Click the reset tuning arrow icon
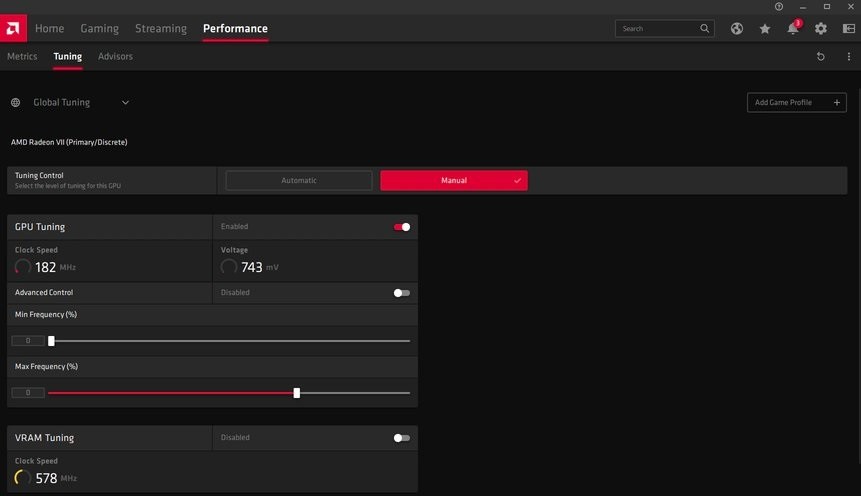This screenshot has width=861, height=496. [821, 57]
